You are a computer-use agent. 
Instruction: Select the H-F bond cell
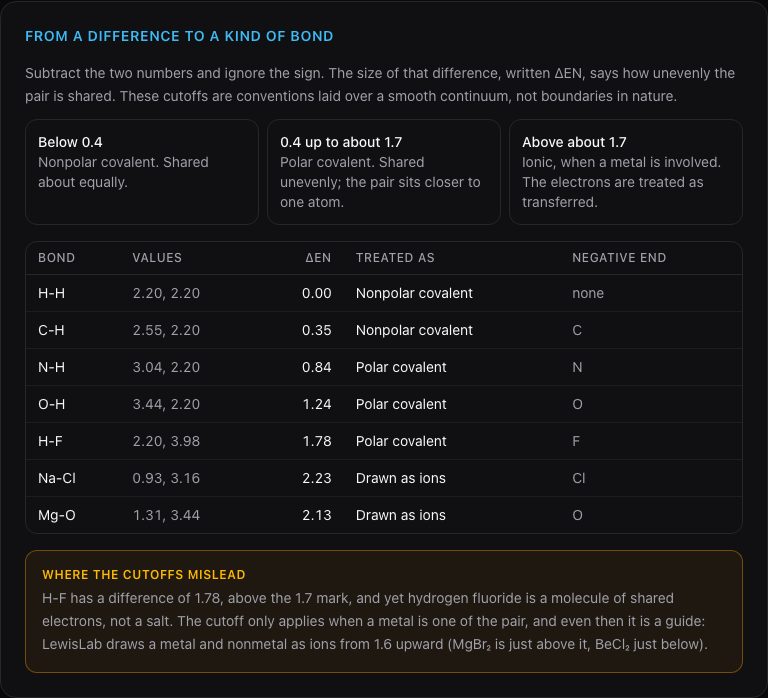[x=50, y=441]
